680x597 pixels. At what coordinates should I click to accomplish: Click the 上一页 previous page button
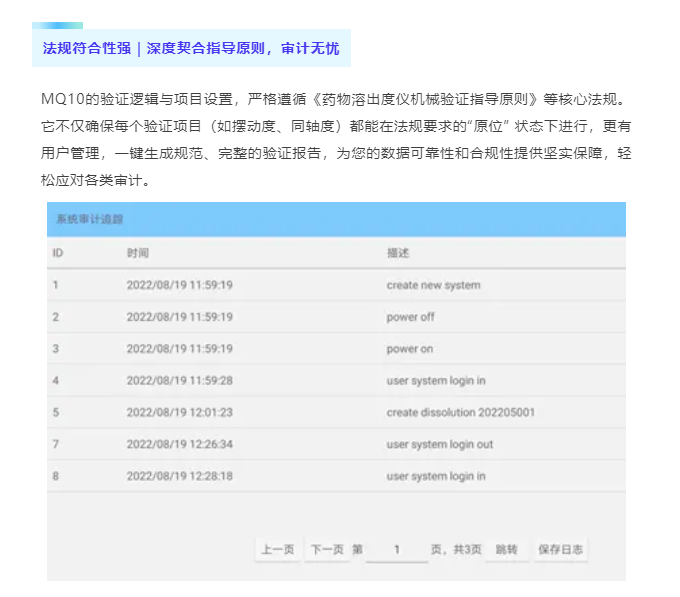277,549
